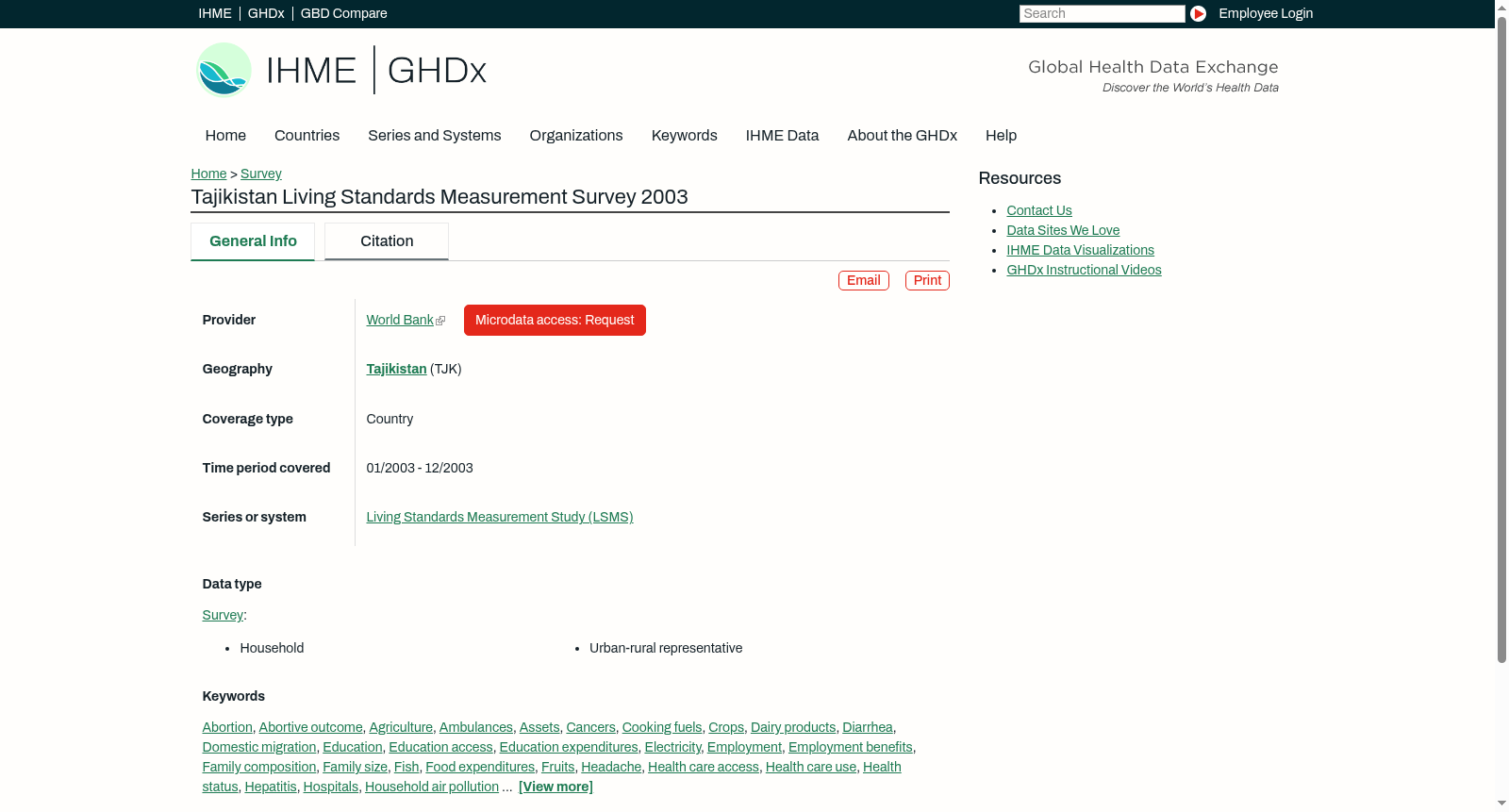Open the Hepatitis keyword
The width and height of the screenshot is (1509, 812).
tap(271, 787)
